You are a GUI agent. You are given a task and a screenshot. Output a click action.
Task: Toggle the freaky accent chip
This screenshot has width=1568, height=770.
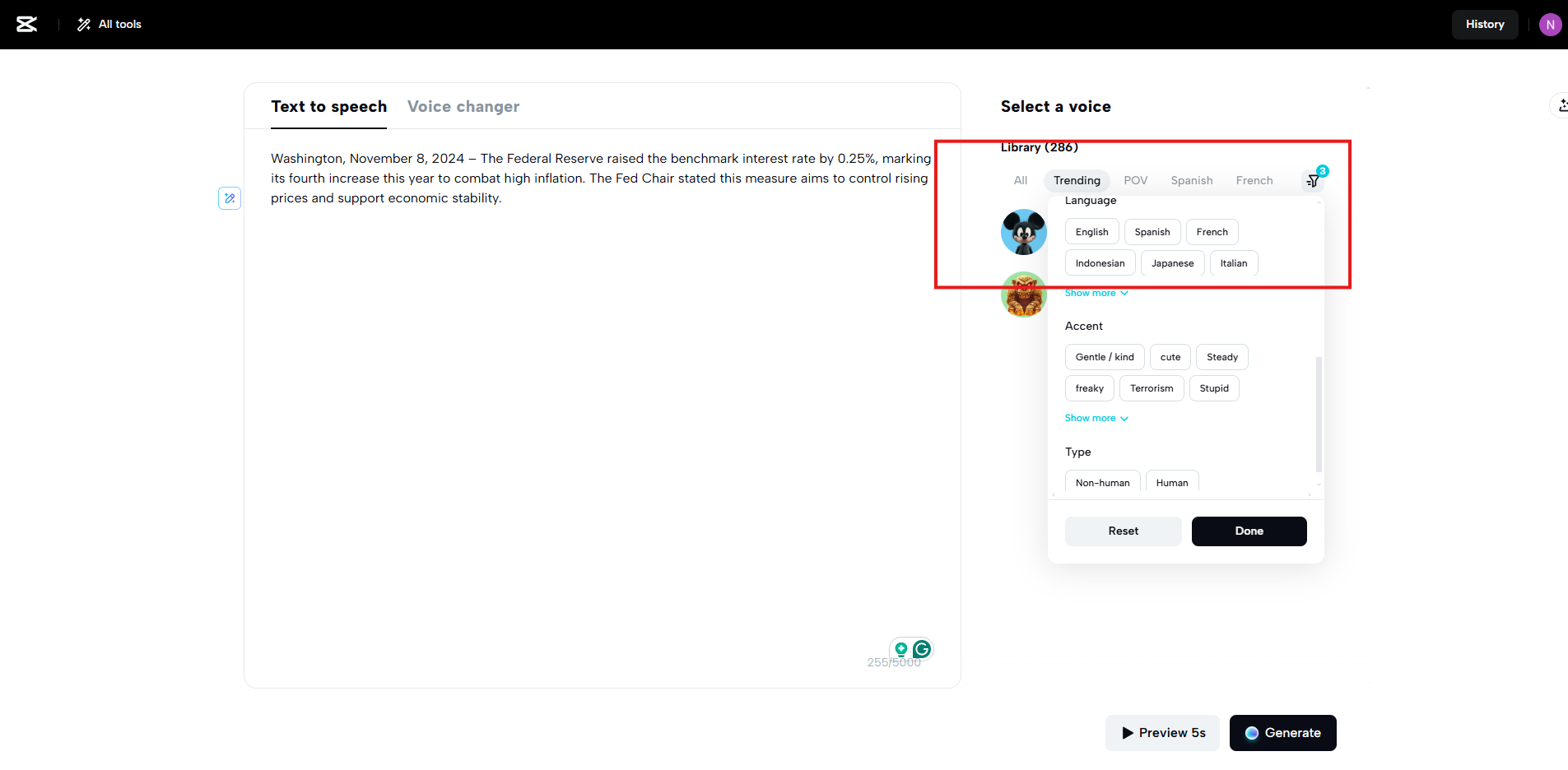pos(1090,388)
